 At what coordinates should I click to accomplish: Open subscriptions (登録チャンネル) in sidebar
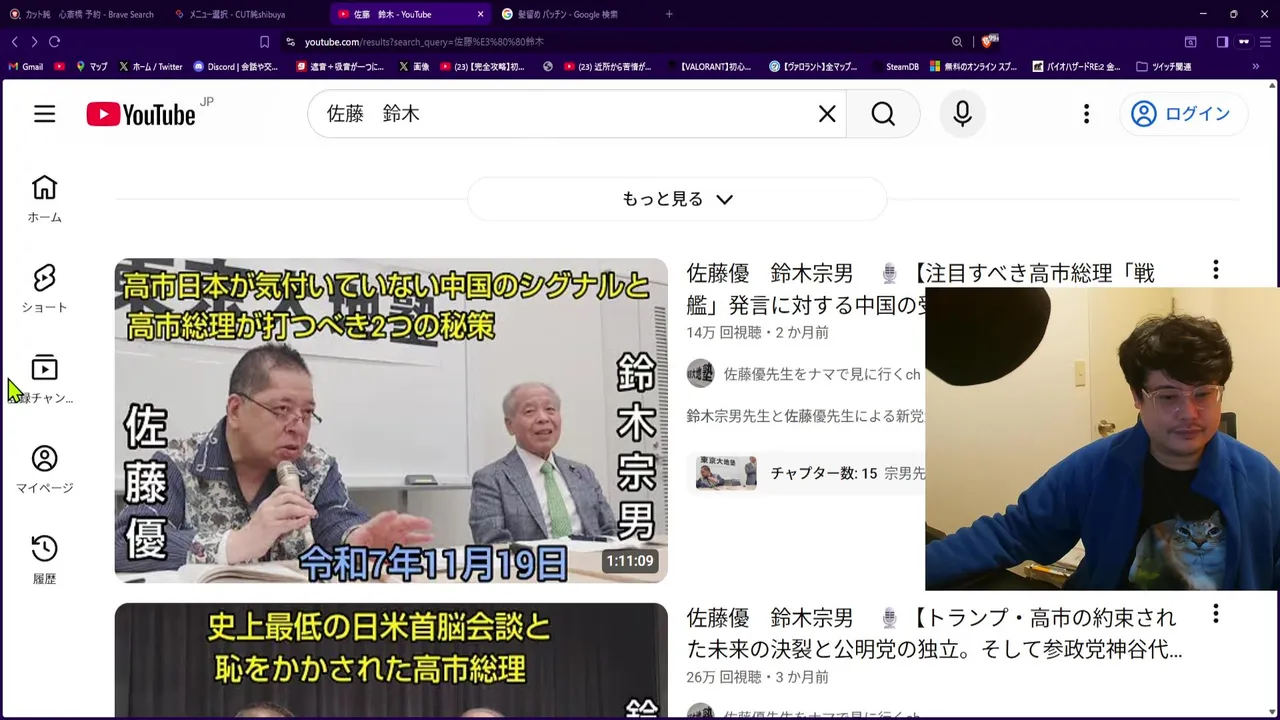click(x=44, y=379)
